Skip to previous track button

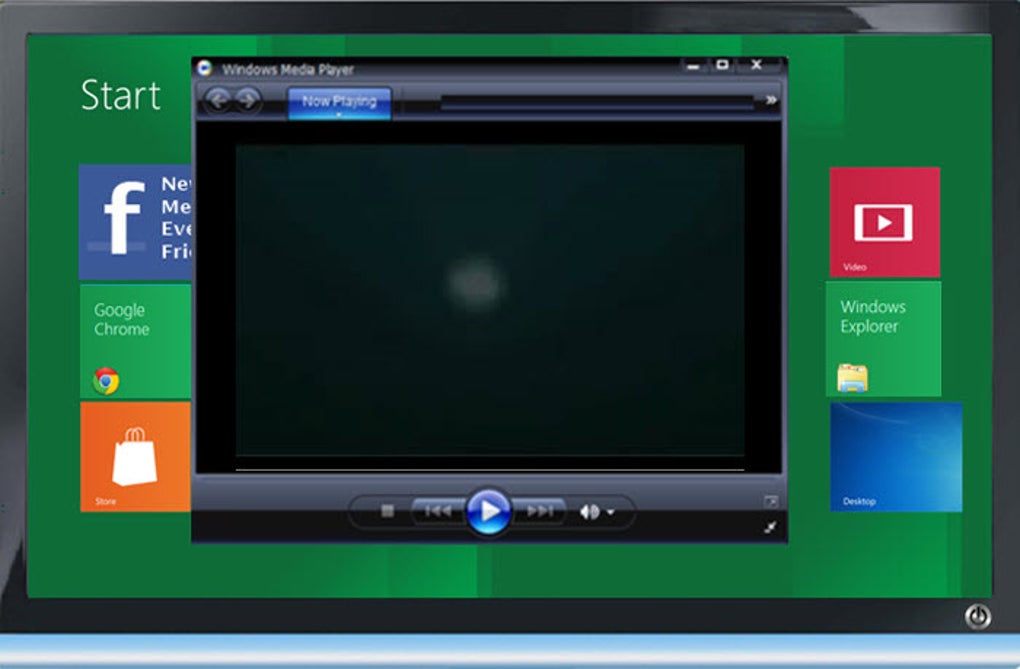point(438,512)
